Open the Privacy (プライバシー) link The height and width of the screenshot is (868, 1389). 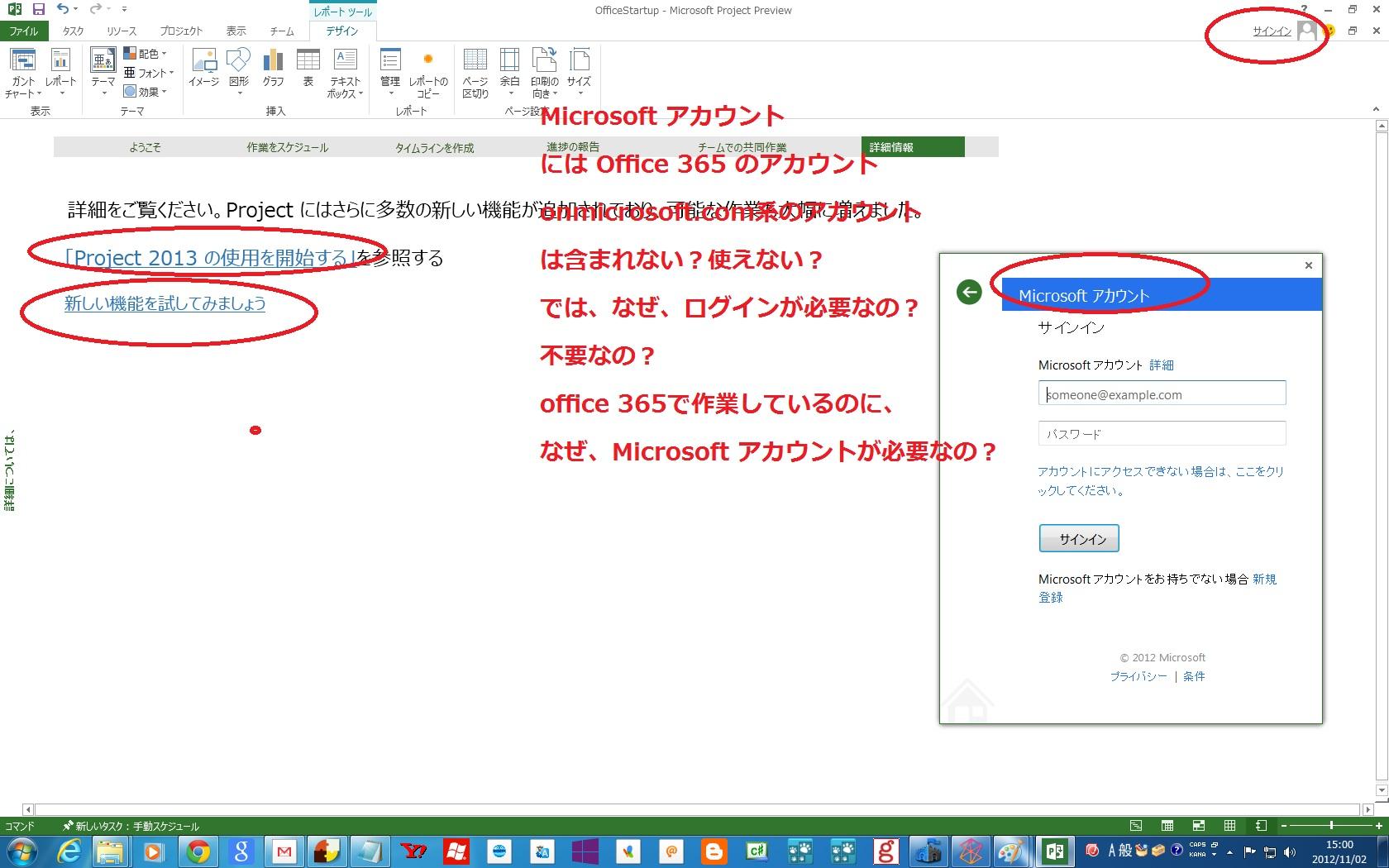pyautogui.click(x=1138, y=676)
